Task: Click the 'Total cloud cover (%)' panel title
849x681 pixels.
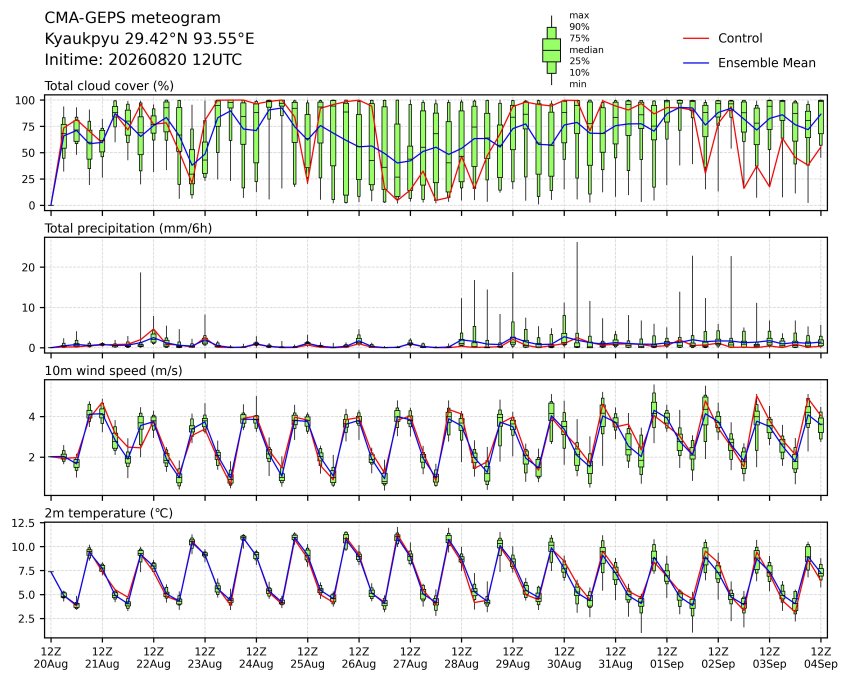Action: [109, 86]
